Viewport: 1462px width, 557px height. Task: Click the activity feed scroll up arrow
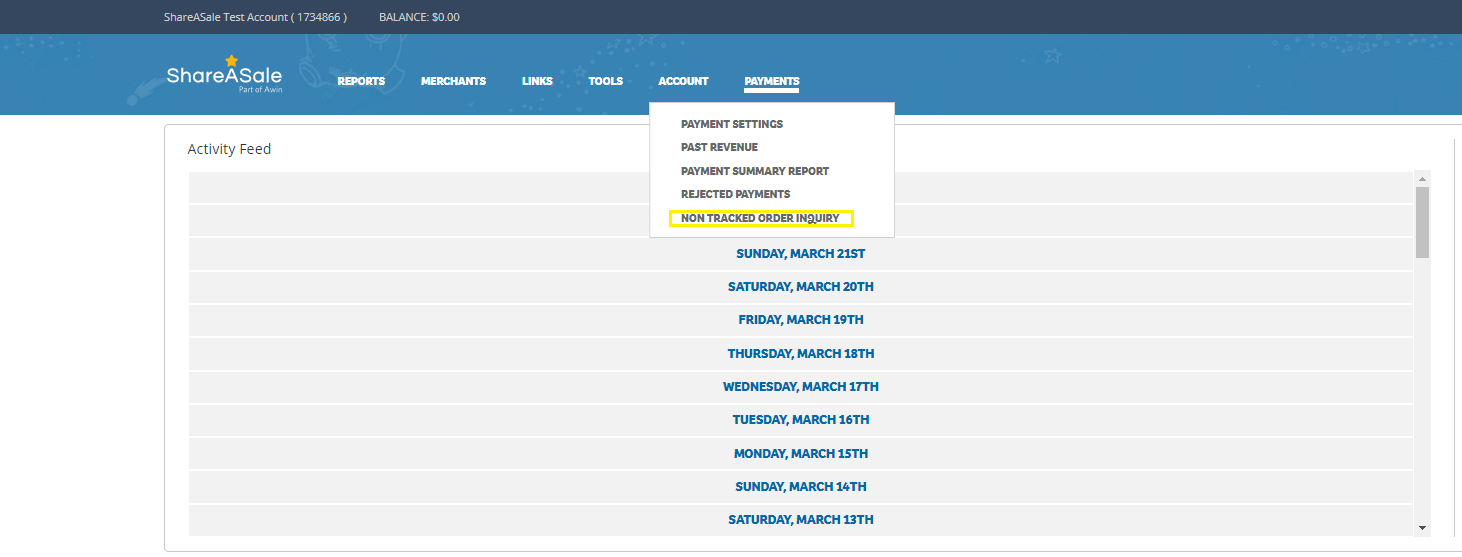[1422, 179]
